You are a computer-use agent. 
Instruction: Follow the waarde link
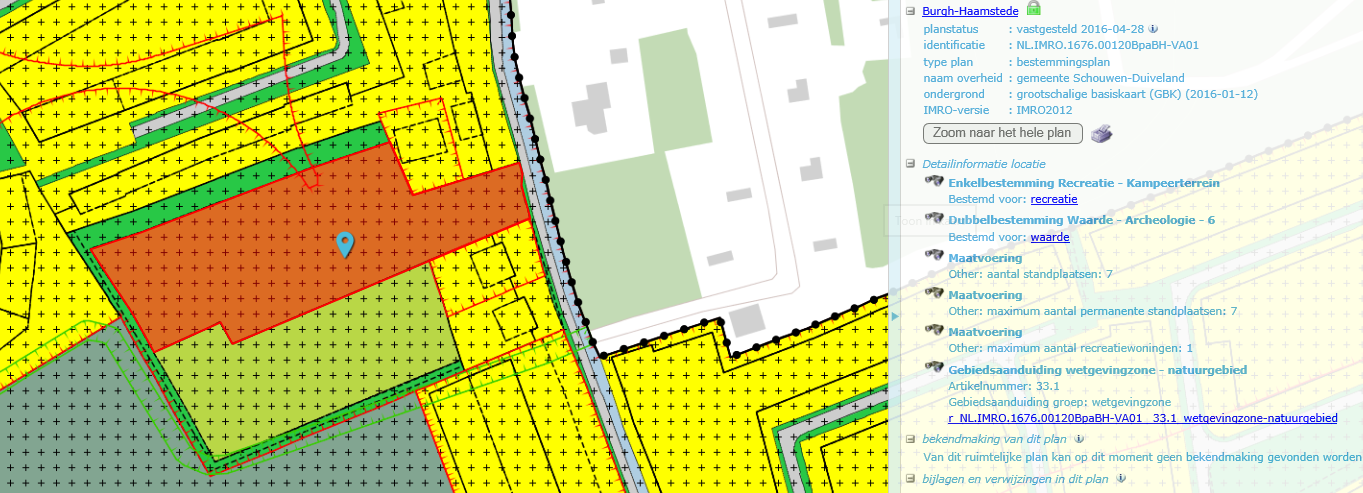pyautogui.click(x=1050, y=237)
